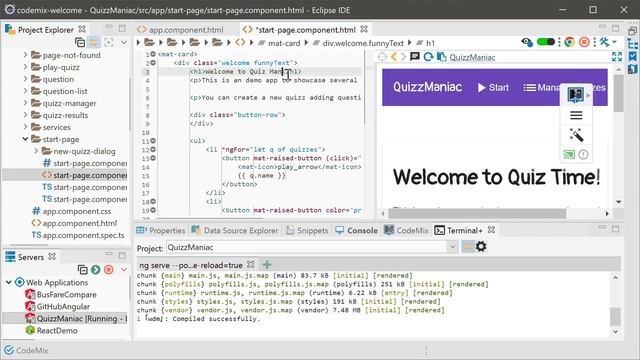Open the Data Source Explorer tab
640x360 pixels.
[235, 231]
